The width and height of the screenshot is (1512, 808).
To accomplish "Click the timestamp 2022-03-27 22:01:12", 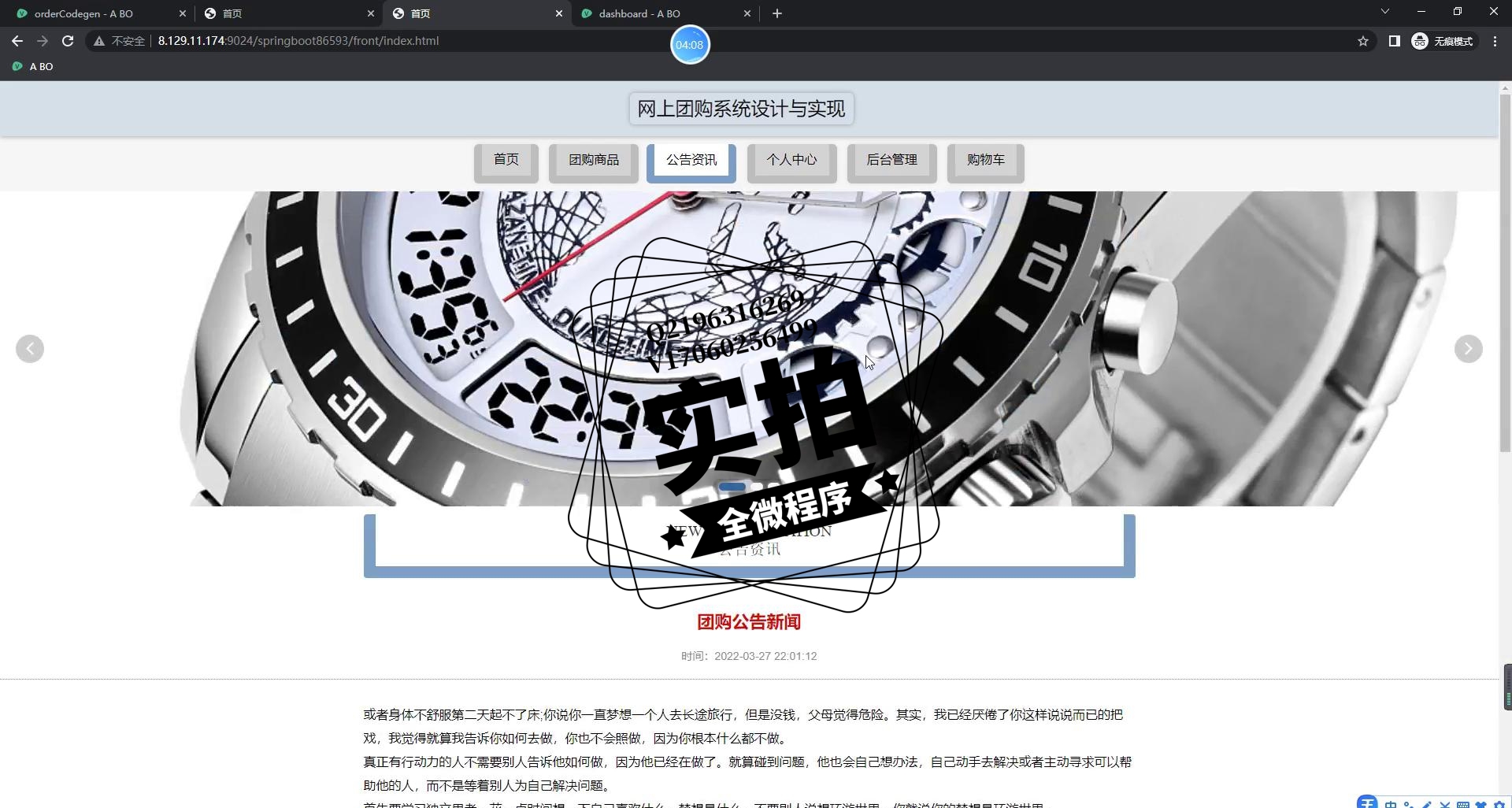I will (x=765, y=656).
